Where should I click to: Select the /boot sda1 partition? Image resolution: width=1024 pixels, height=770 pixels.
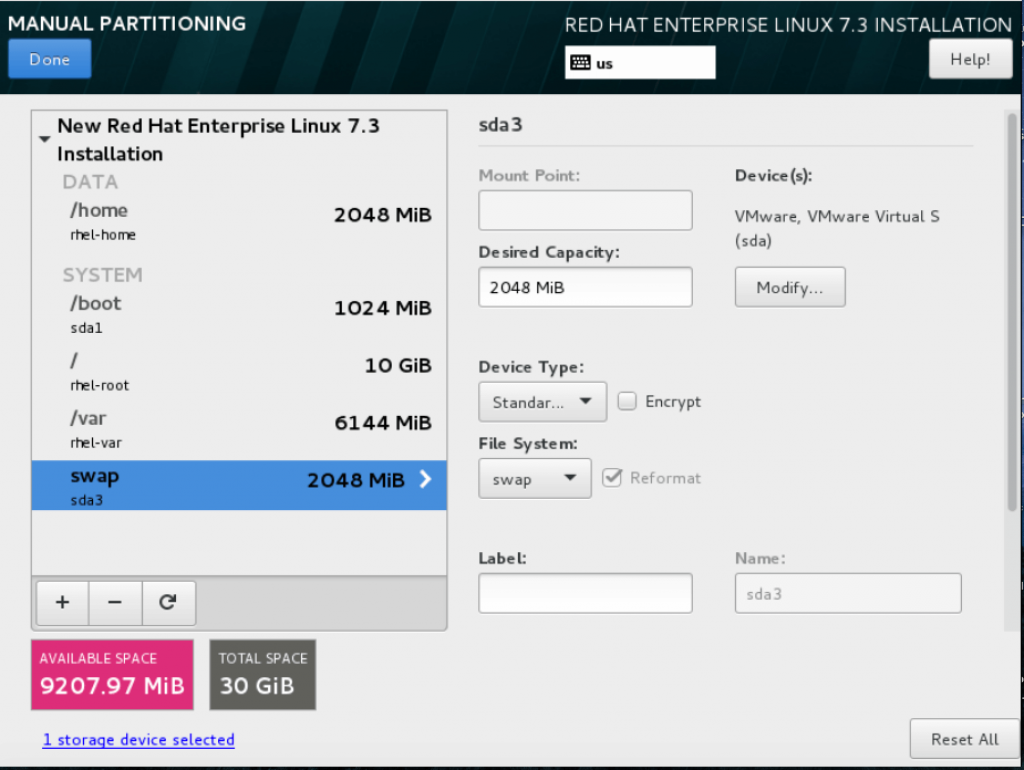point(239,314)
